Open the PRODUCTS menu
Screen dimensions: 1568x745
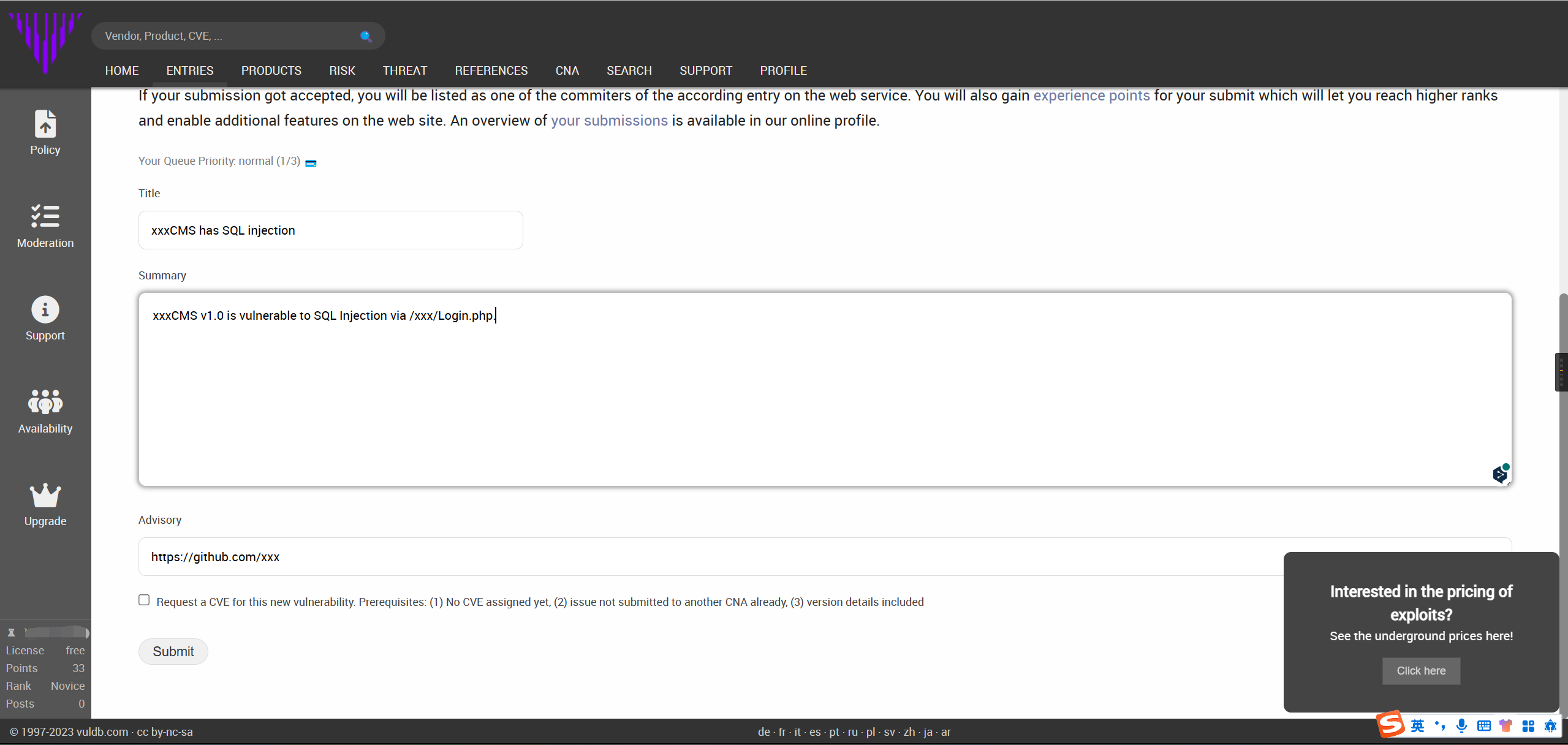click(x=271, y=70)
